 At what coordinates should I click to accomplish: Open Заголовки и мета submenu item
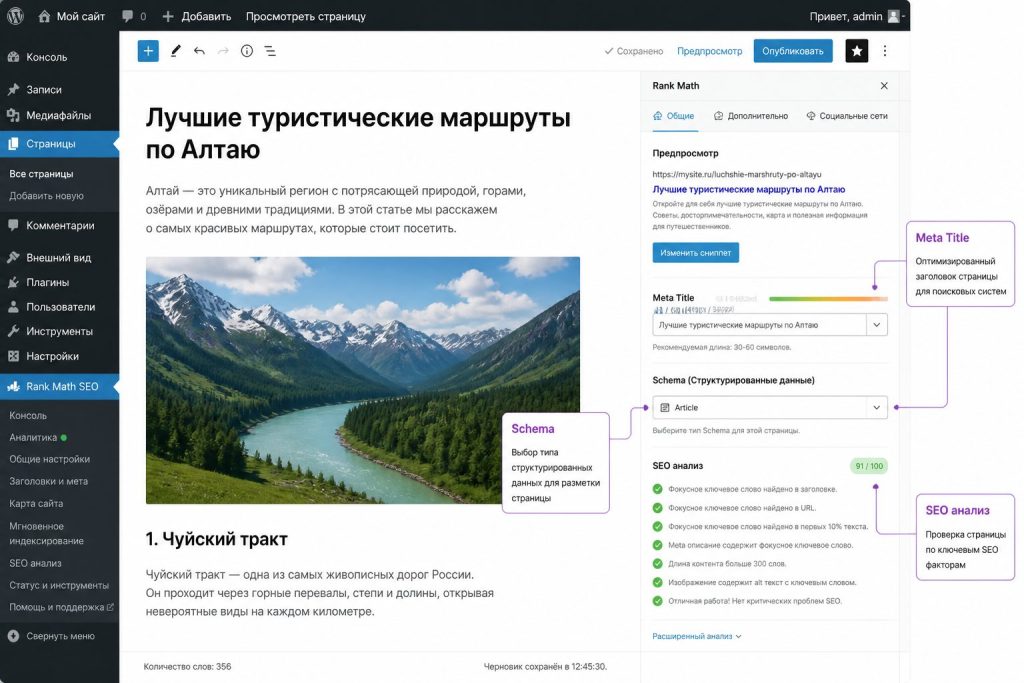click(48, 481)
